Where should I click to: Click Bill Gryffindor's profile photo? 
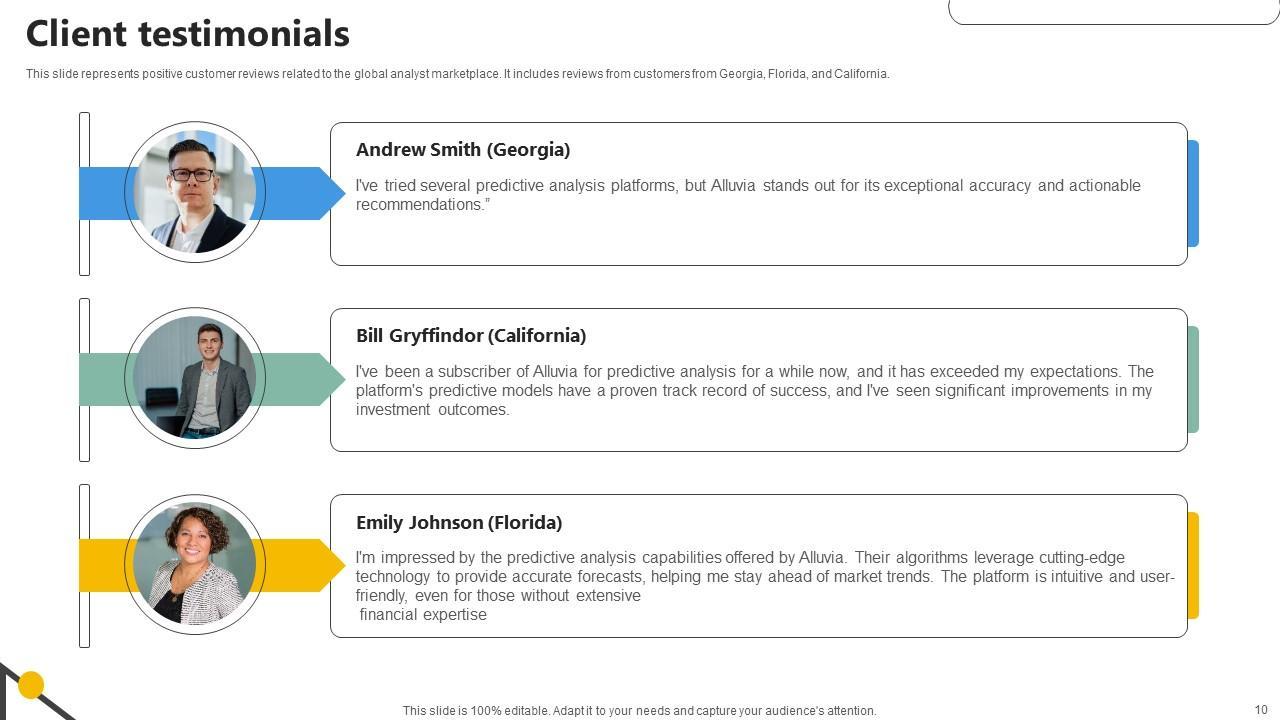tap(194, 379)
